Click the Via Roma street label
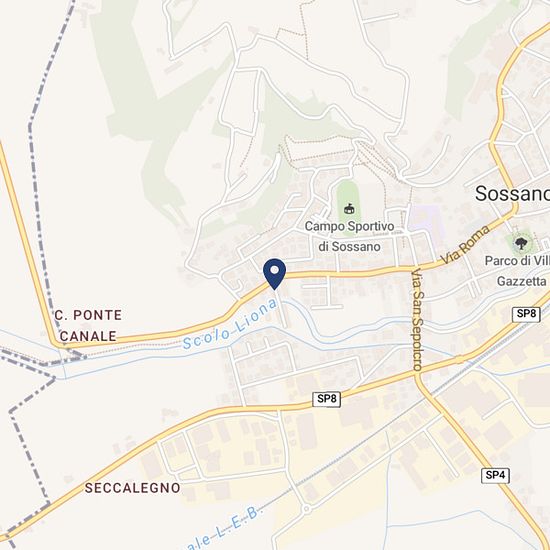The width and height of the screenshot is (550, 550). 465,244
